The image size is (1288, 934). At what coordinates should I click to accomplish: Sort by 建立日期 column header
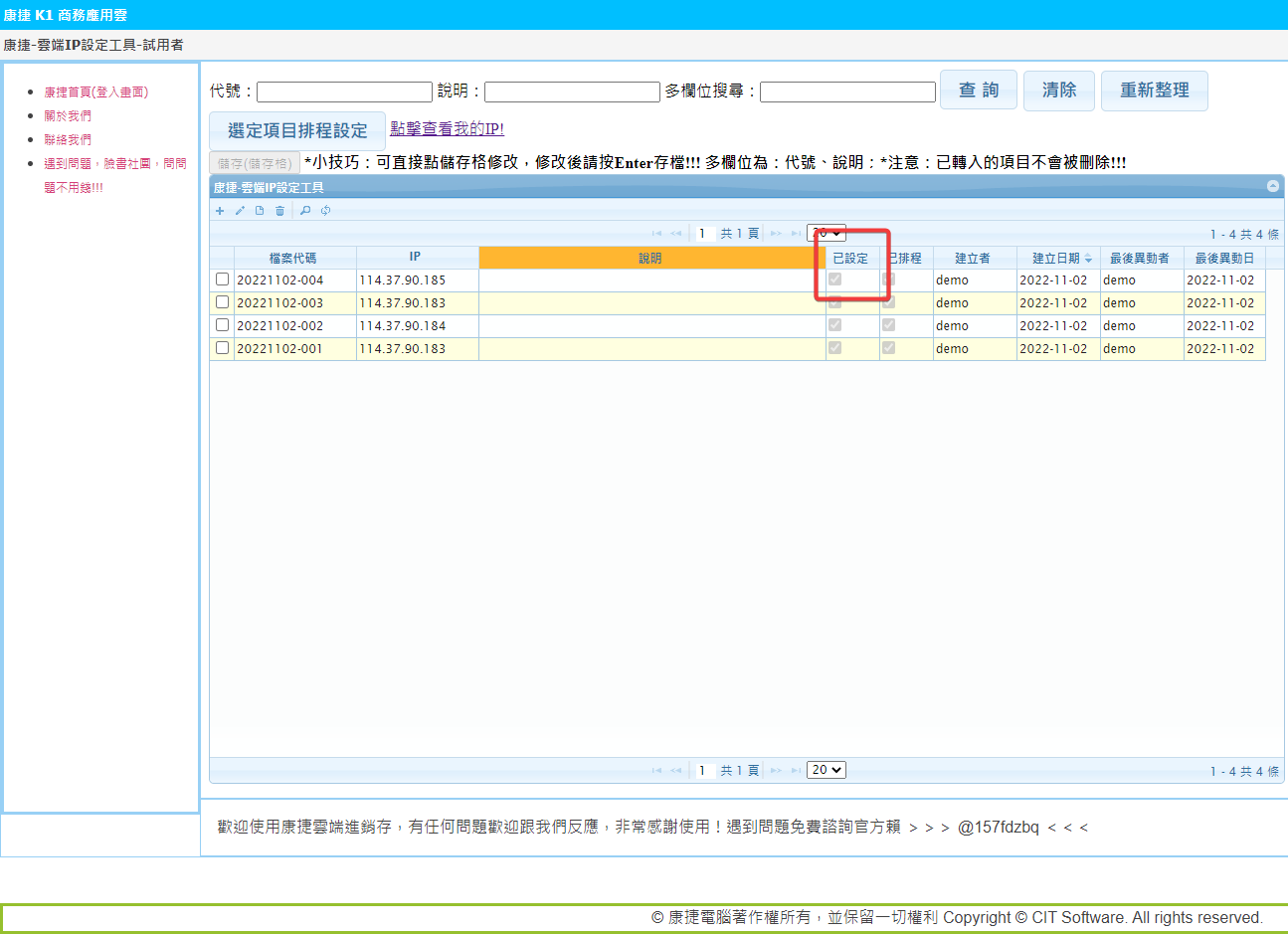pyautogui.click(x=1055, y=258)
